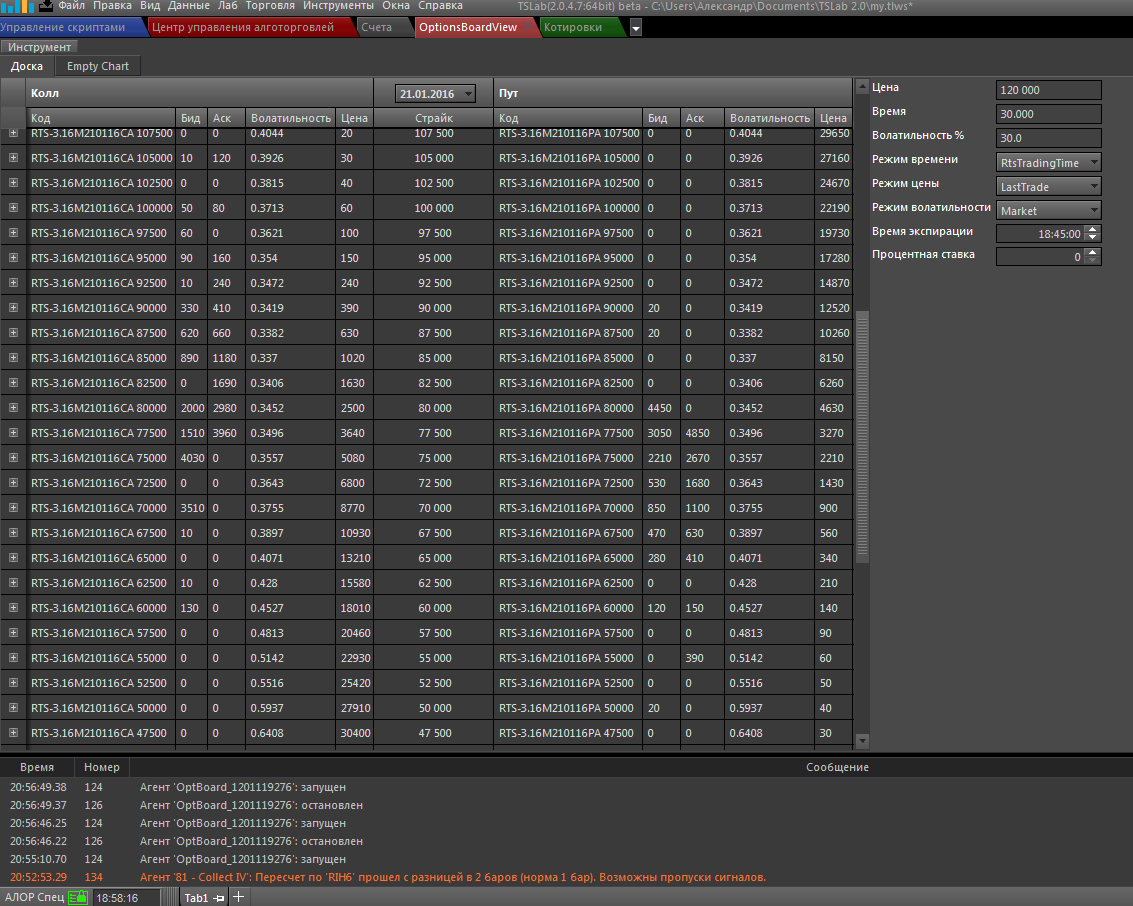Open the Правка menu
Image resolution: width=1133 pixels, height=906 pixels.
(x=112, y=6)
